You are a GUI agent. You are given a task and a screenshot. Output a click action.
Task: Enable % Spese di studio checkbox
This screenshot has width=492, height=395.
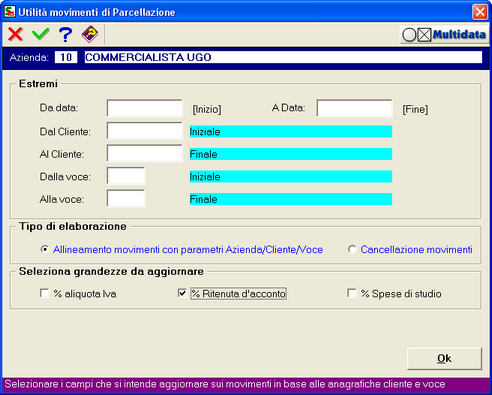point(352,293)
